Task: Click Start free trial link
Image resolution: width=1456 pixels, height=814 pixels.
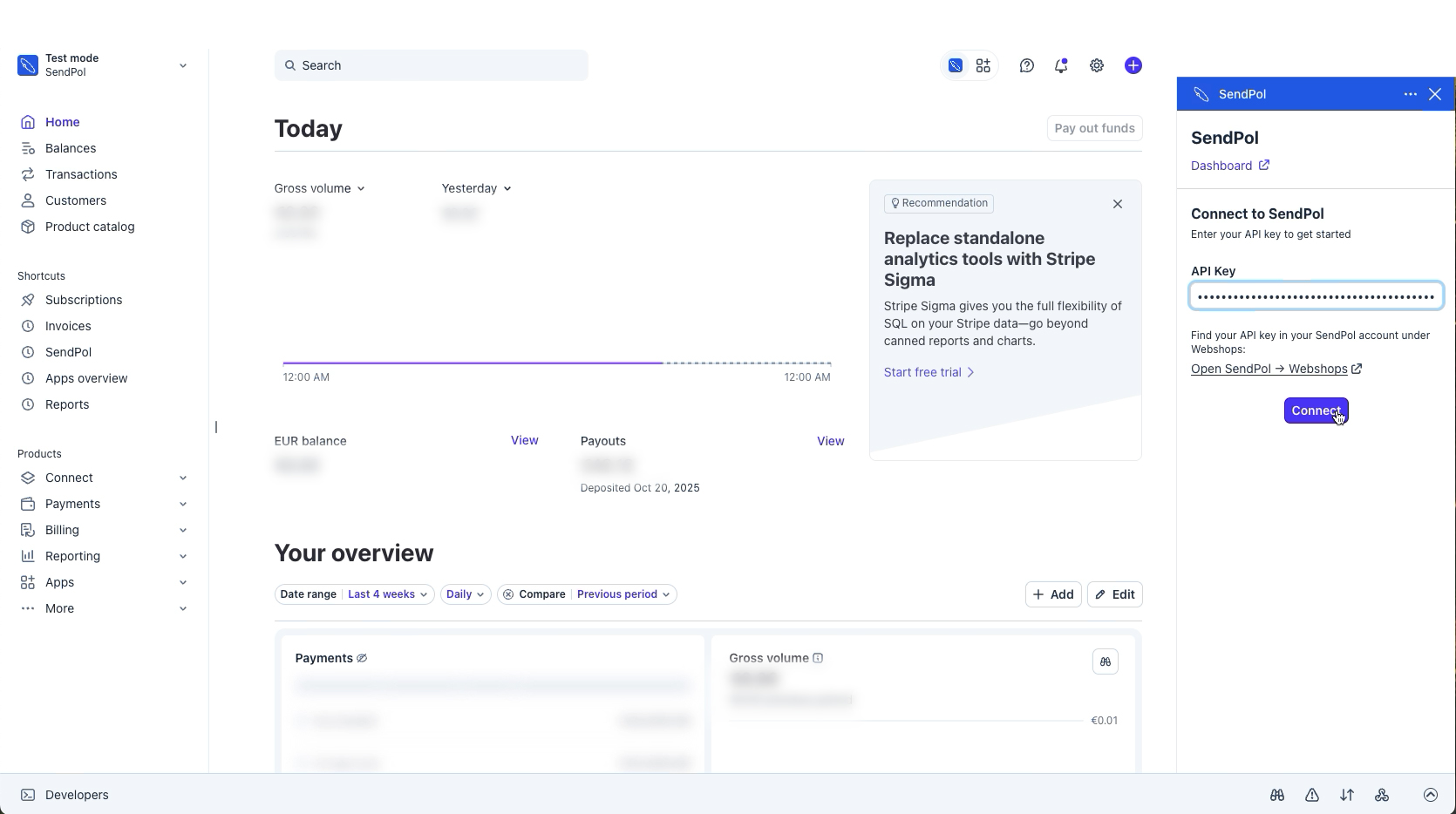Action: (x=929, y=372)
